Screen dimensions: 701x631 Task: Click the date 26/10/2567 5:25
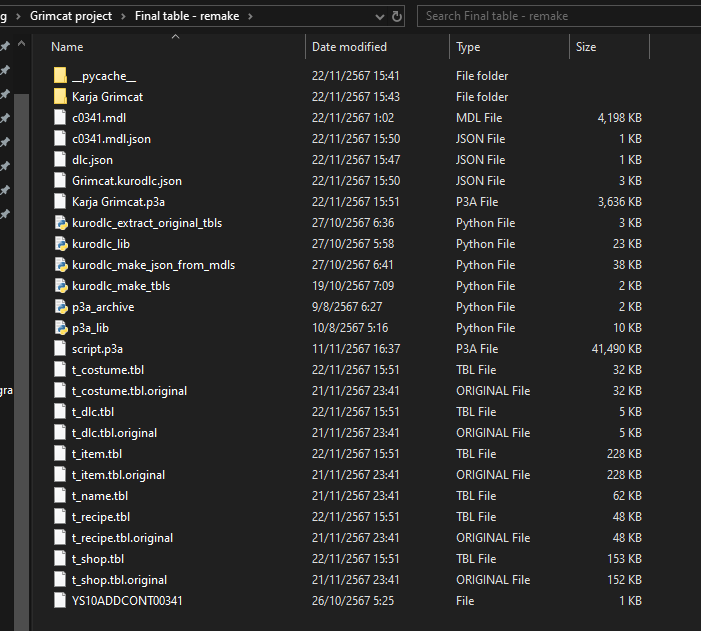tap(353, 601)
